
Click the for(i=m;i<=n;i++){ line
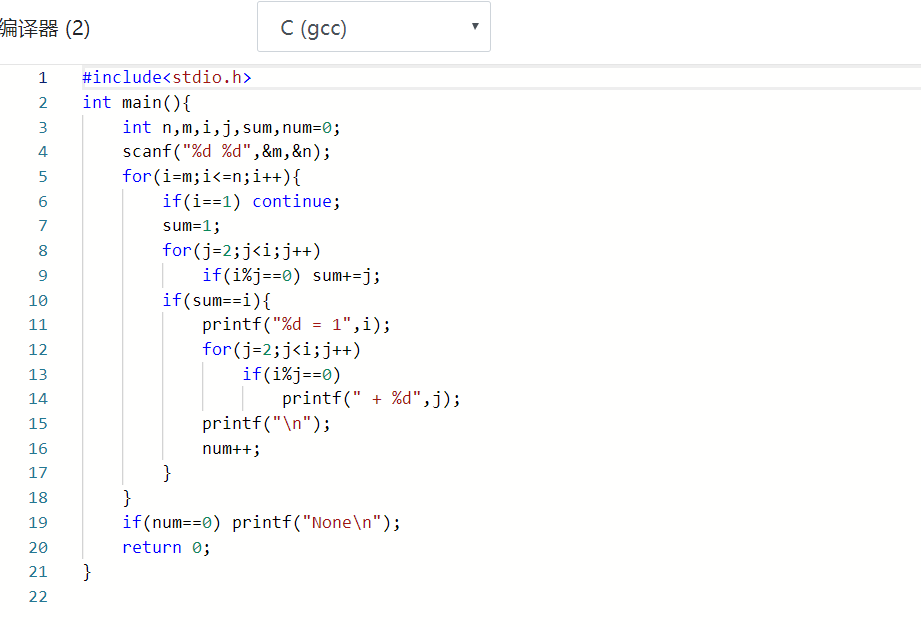(x=211, y=177)
